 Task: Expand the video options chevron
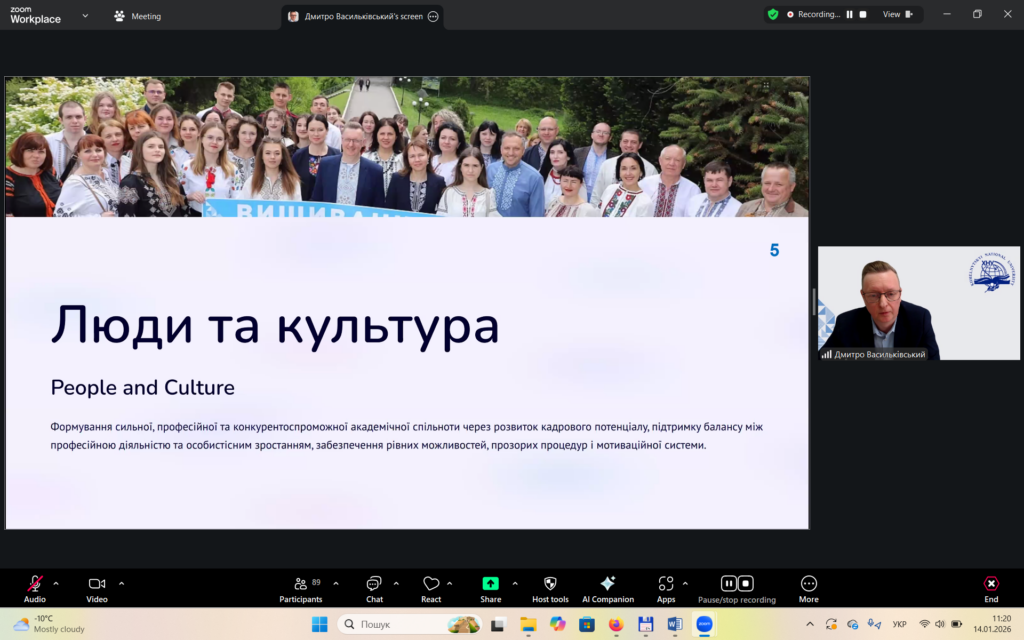click(121, 583)
